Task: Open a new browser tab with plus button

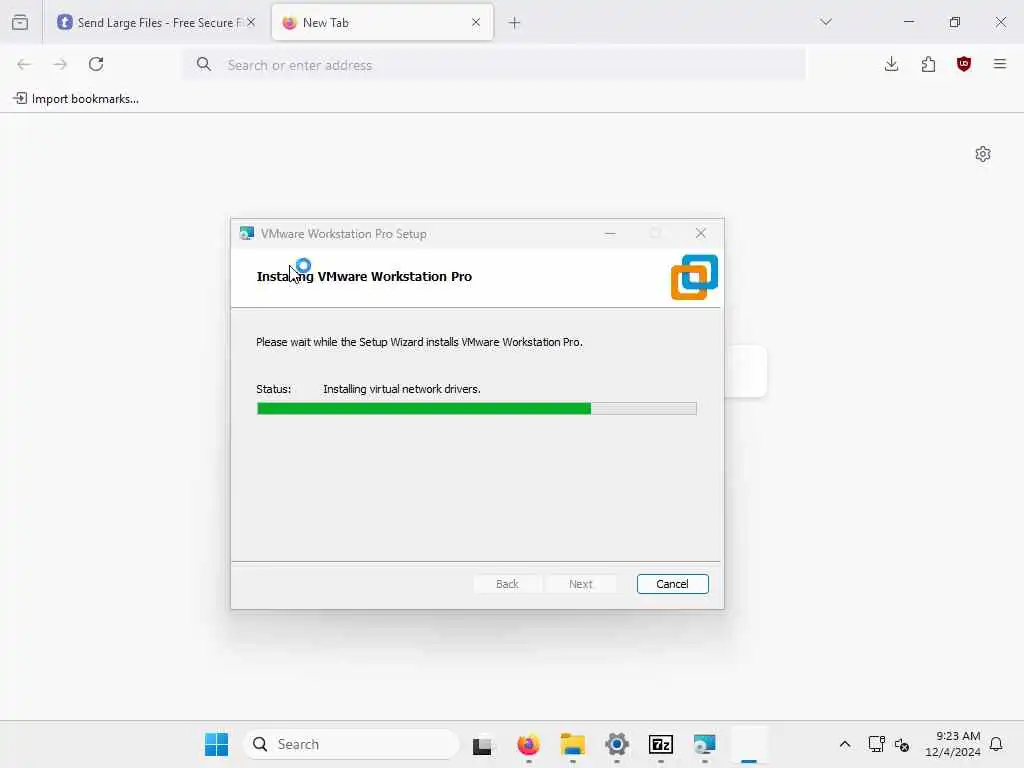Action: (x=515, y=23)
